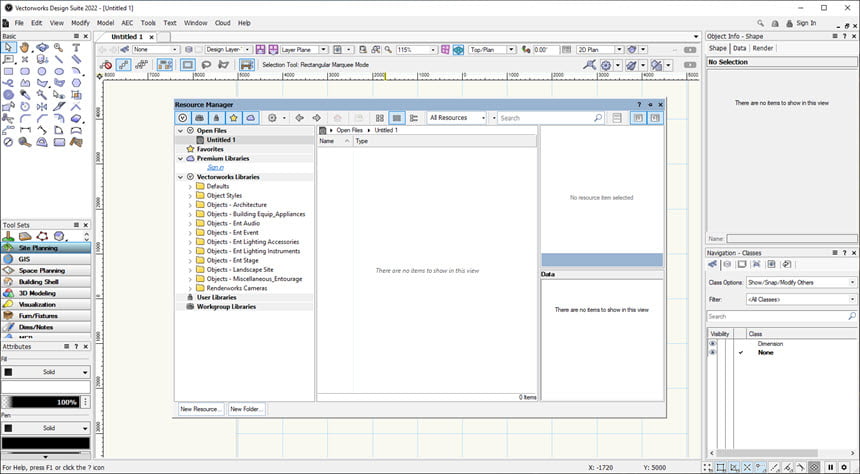Select the Flyover tool
Viewport: 860px width, 474px height.
coord(42,48)
